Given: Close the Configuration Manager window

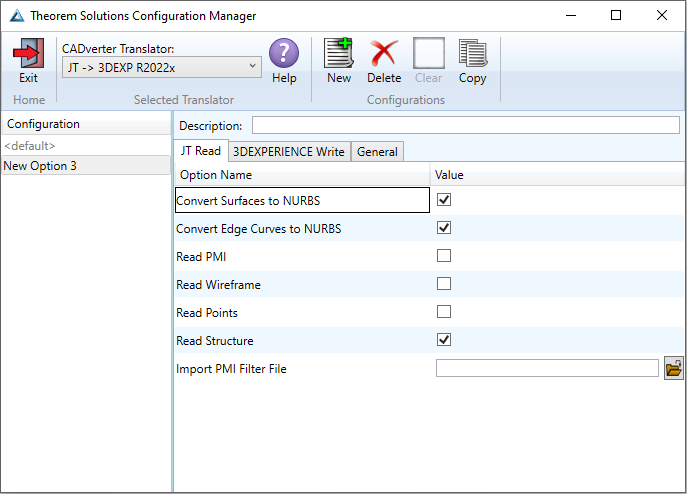Looking at the screenshot, I should [x=662, y=15].
